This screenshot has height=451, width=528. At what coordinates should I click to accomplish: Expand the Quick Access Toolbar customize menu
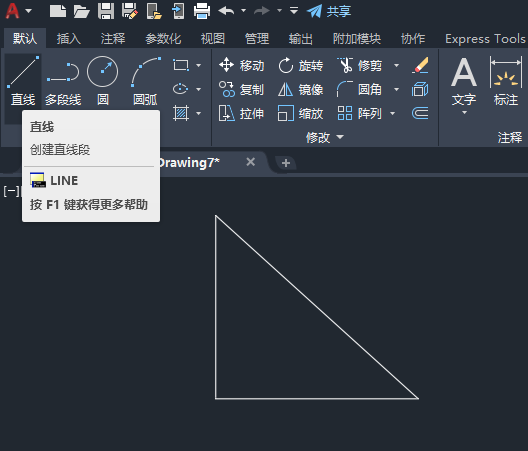[x=294, y=10]
